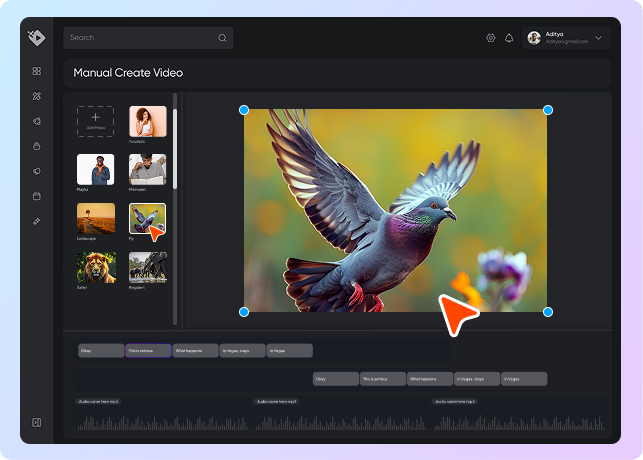This screenshot has width=643, height=460.
Task: Select the Safari lion thumbnail
Action: coord(96,266)
